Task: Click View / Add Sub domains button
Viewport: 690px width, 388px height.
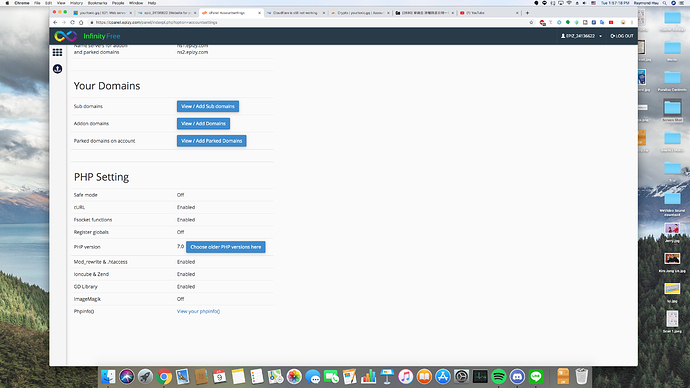Action: [208, 106]
